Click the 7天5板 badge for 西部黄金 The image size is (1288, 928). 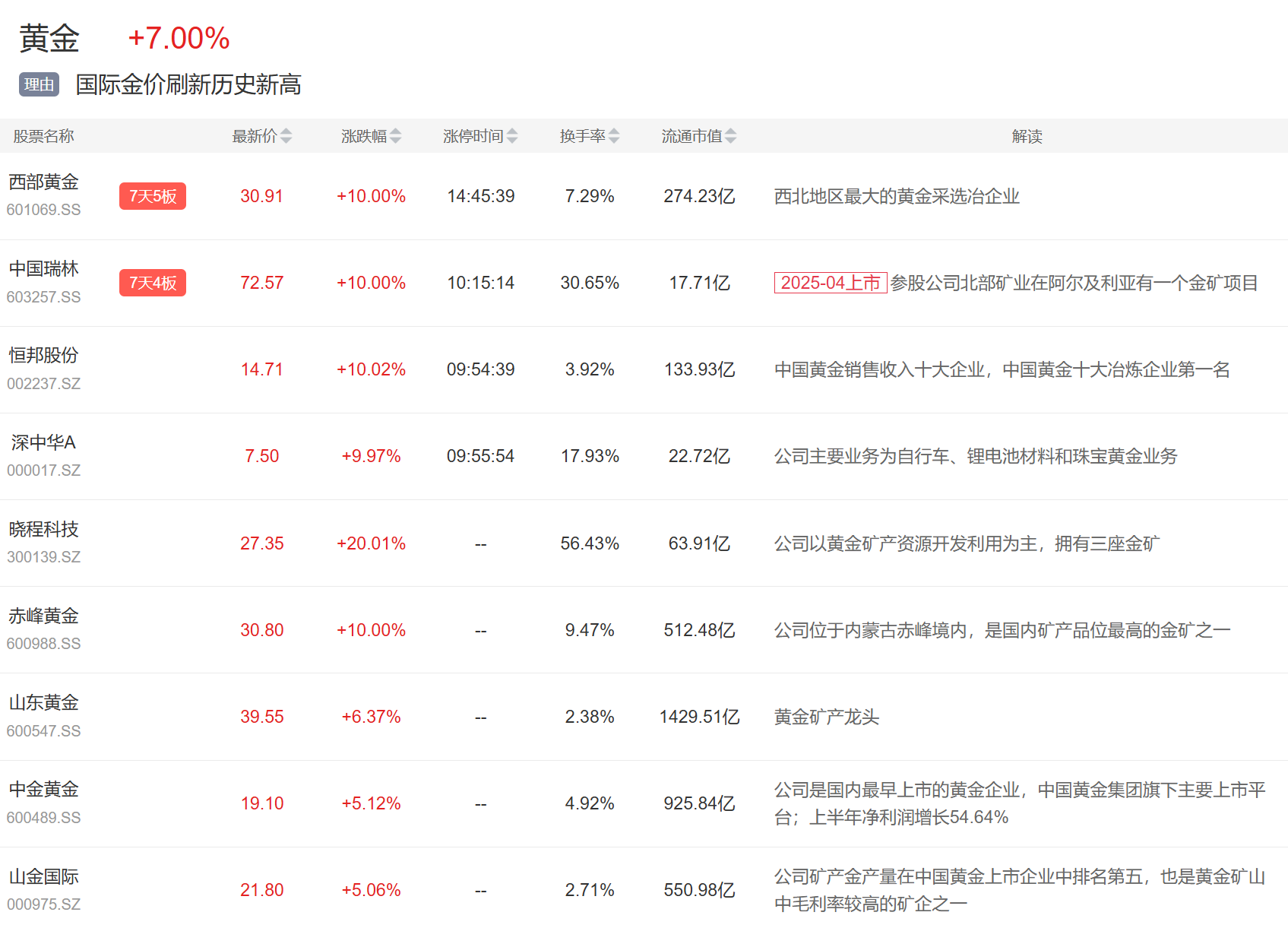pos(153,196)
